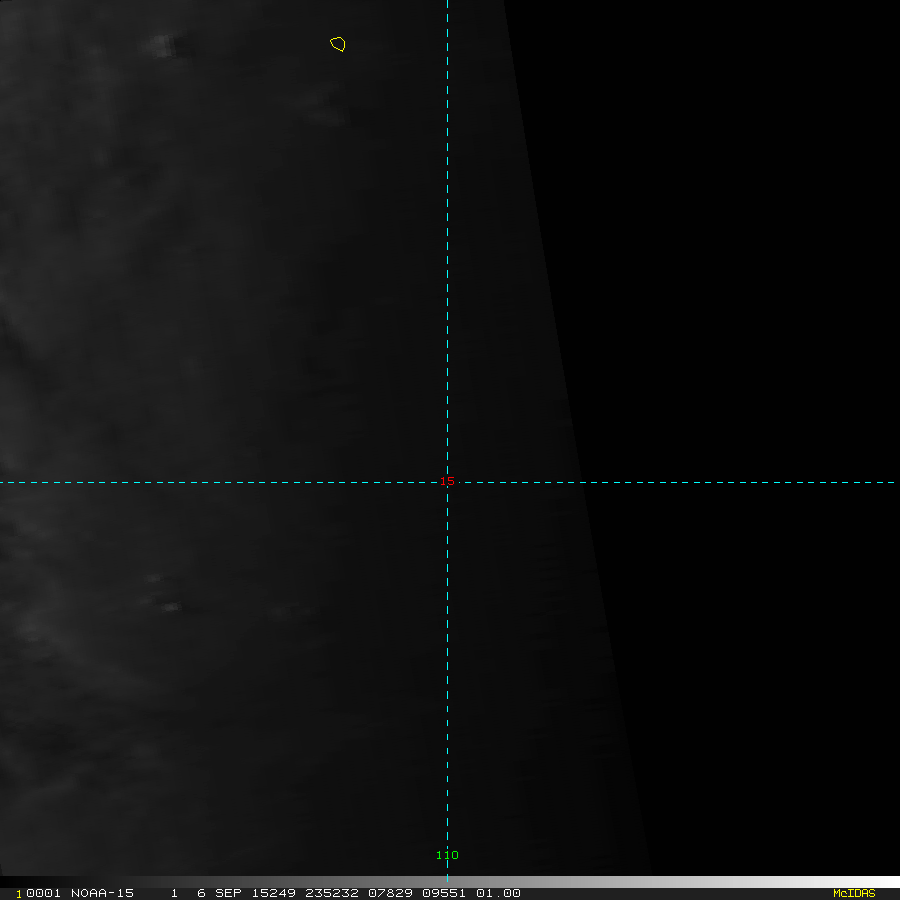Click the 15249 Julian day value
Viewport: 900px width, 900px height.
click(277, 893)
